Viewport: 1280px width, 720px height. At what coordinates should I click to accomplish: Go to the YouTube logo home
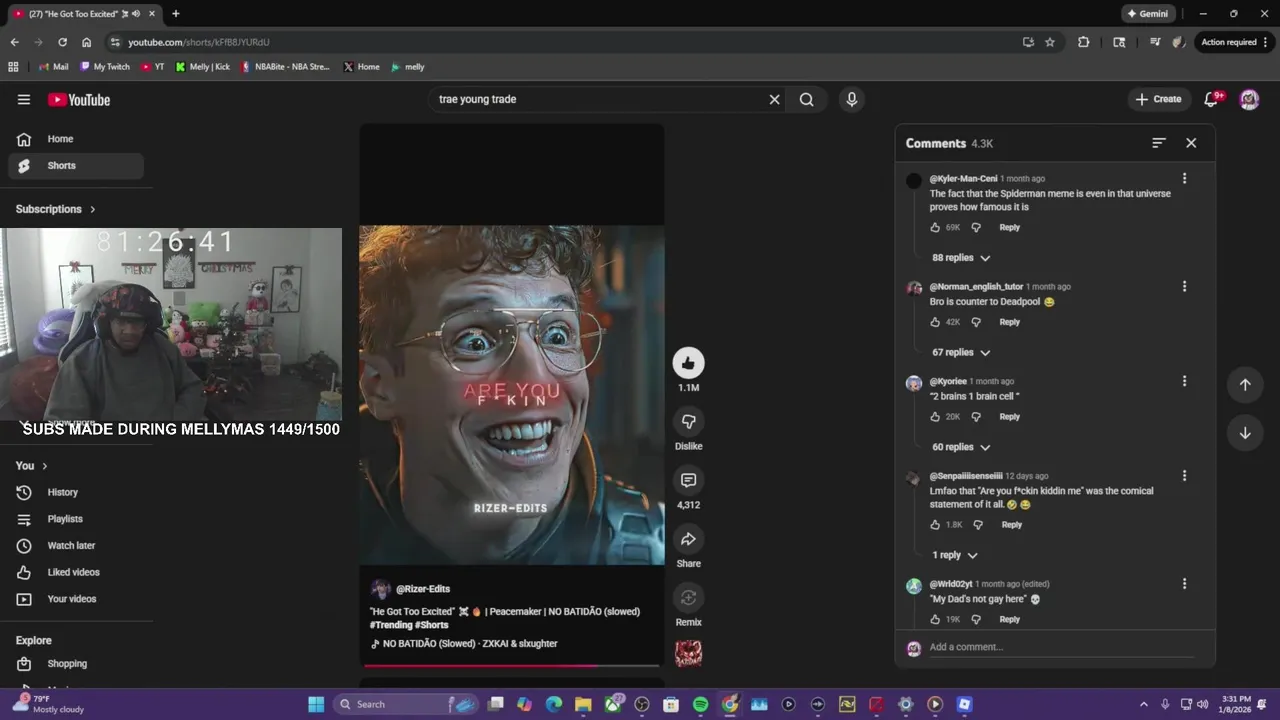(x=79, y=99)
